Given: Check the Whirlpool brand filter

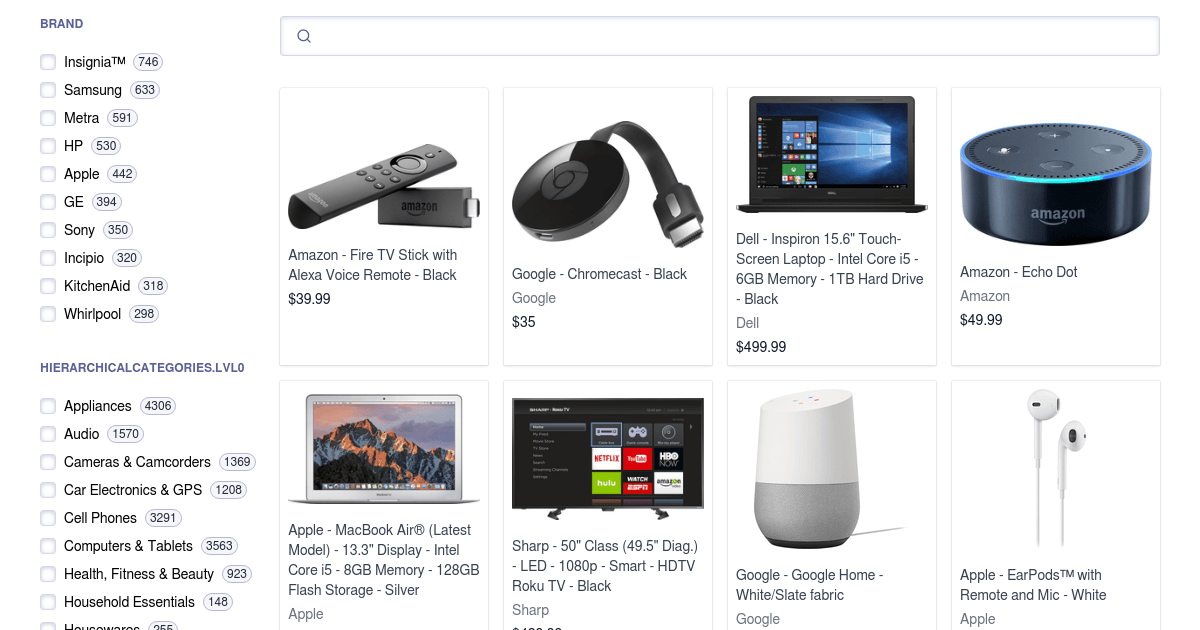Looking at the screenshot, I should coord(48,314).
